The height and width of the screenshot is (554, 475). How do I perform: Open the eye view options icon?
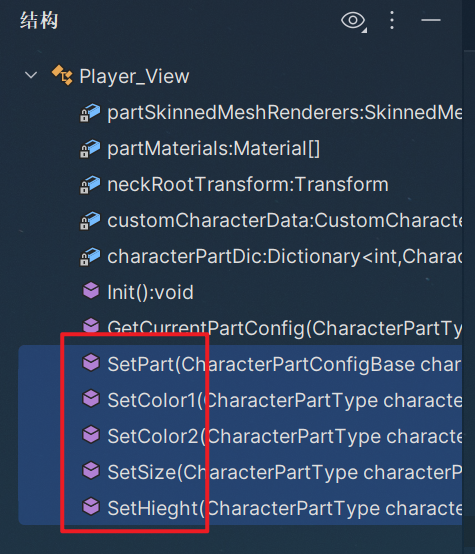click(x=353, y=20)
